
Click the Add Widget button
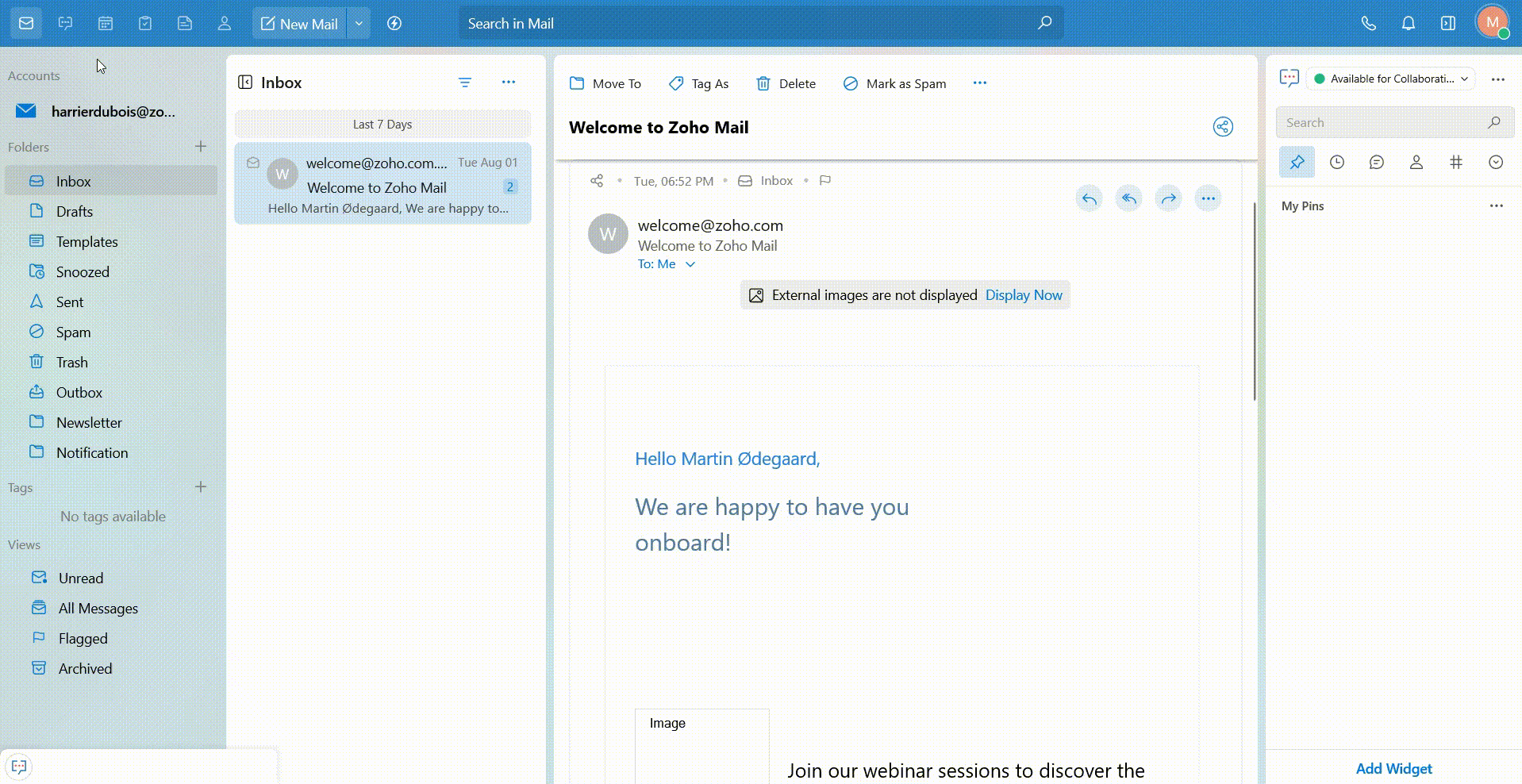pyautogui.click(x=1393, y=768)
